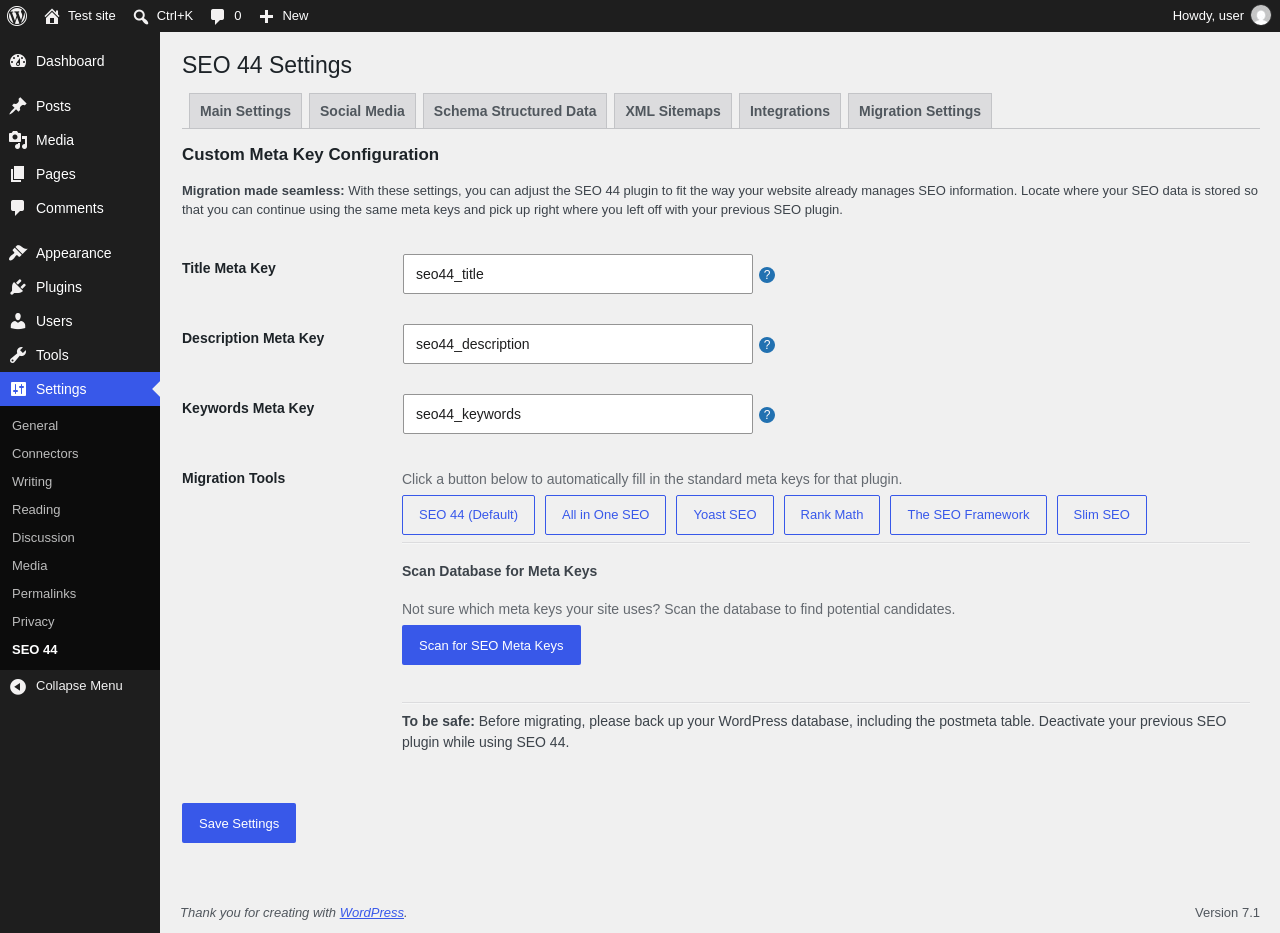Open the Dashboard speedometer icon

(x=18, y=61)
